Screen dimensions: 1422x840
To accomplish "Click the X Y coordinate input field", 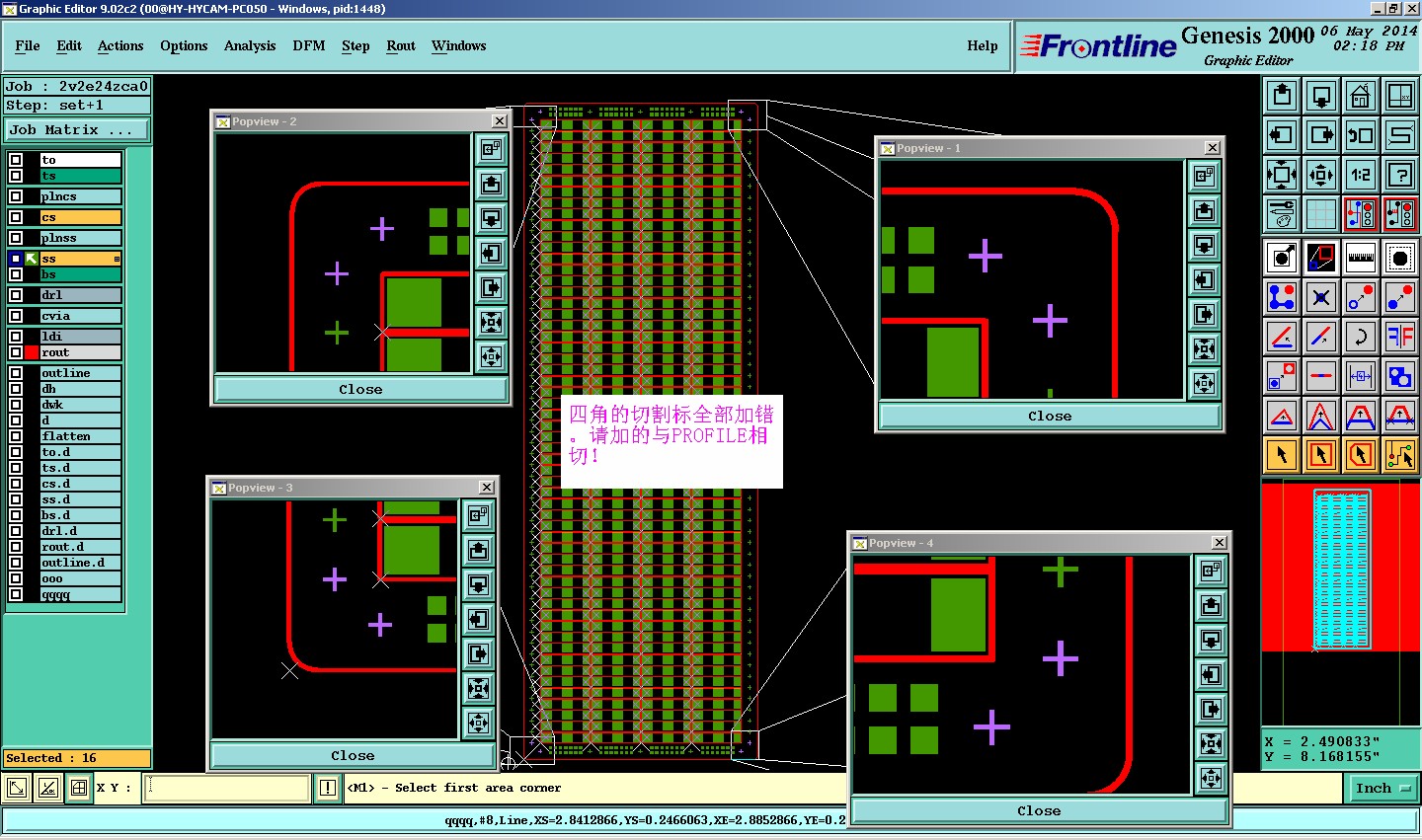I will pos(227,788).
